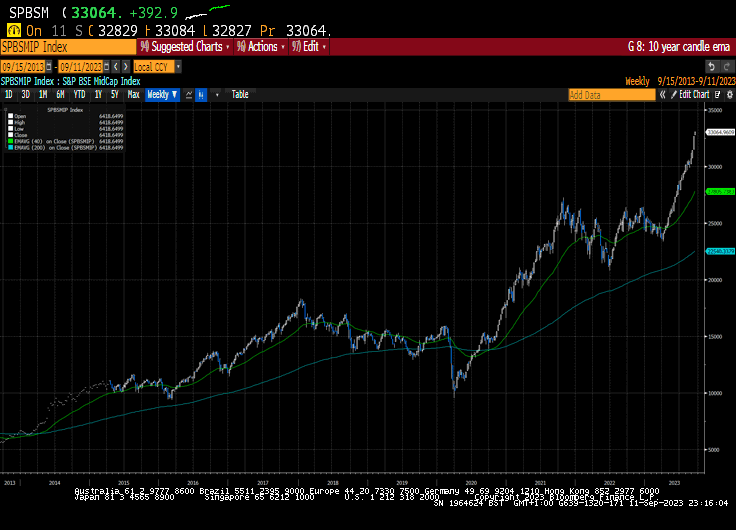
Task: Open the Edit dropdown menu
Action: (x=309, y=46)
